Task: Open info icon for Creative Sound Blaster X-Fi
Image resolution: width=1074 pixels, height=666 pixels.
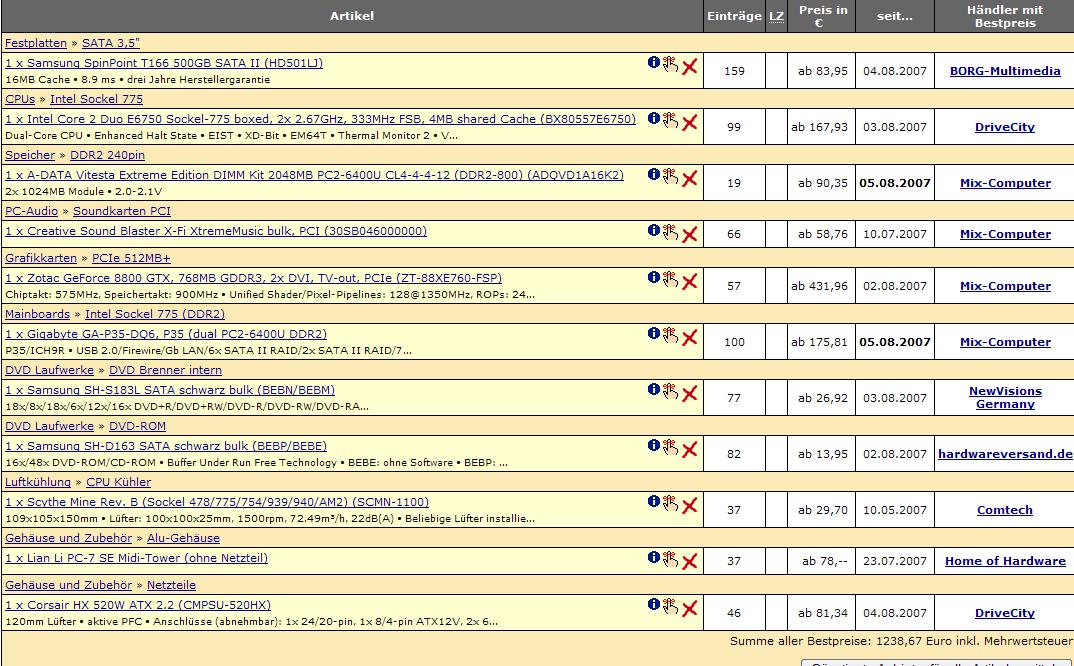Action: pos(653,231)
